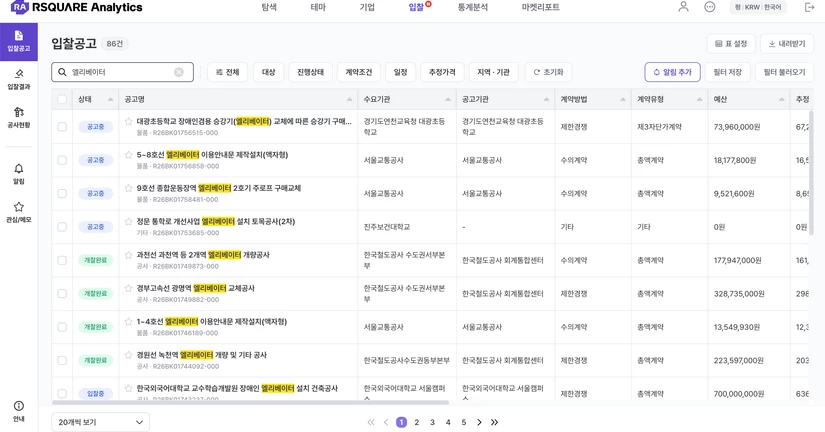825x432 pixels.
Task: Open the 공사현황 sidebar section
Action: pyautogui.click(x=18, y=117)
